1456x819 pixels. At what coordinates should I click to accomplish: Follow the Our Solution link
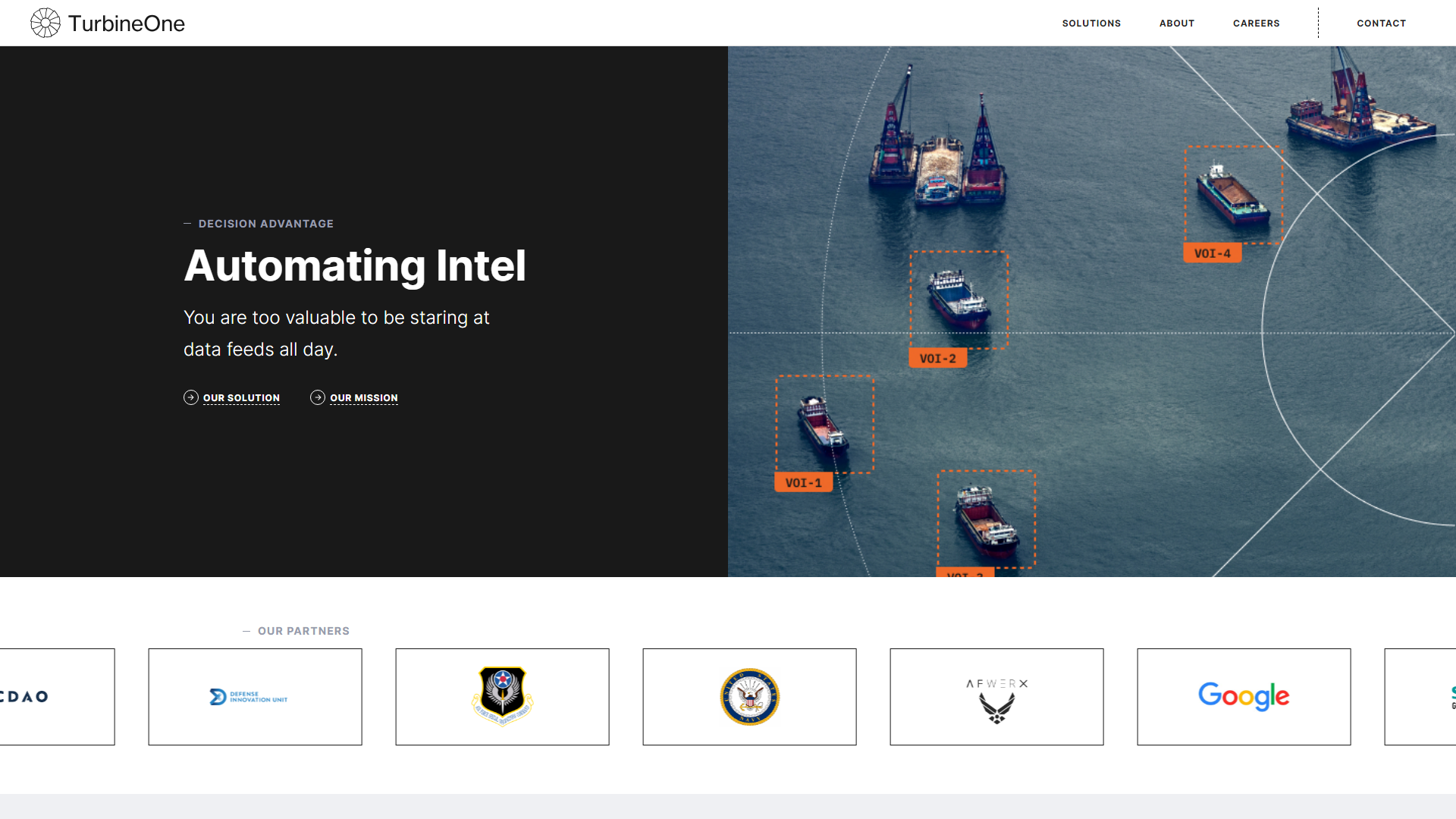point(241,398)
